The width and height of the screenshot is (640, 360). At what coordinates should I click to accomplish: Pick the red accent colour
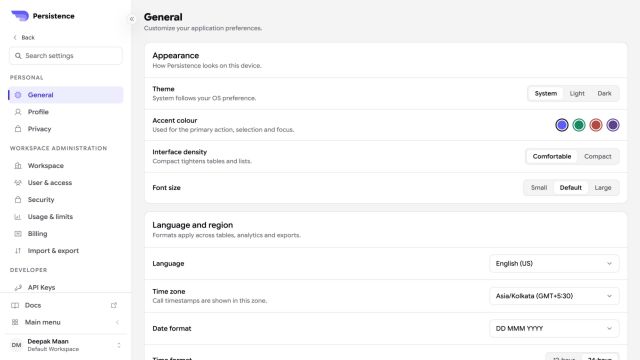click(596, 125)
